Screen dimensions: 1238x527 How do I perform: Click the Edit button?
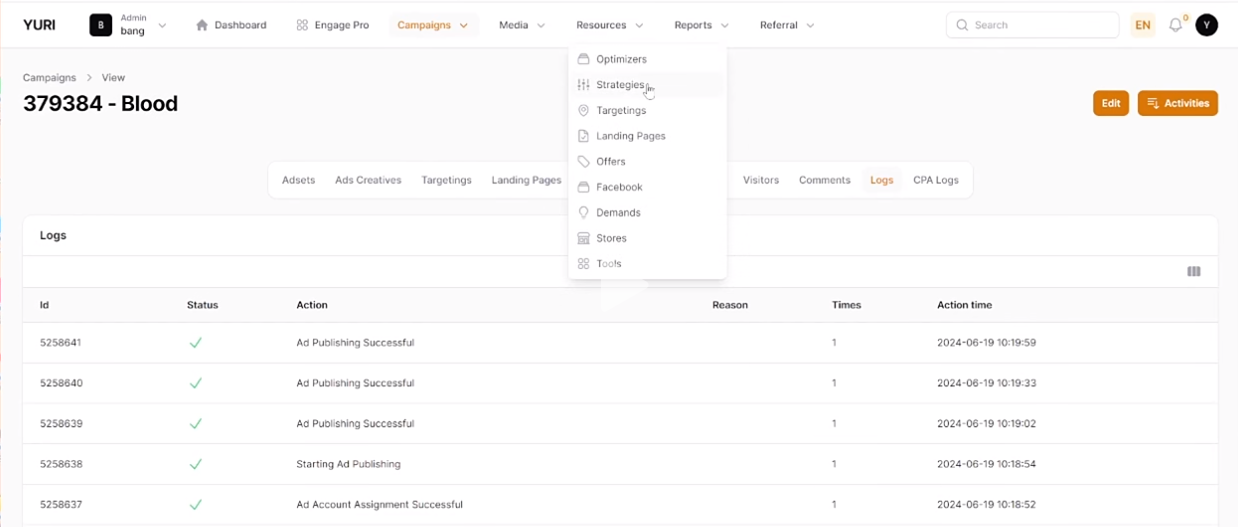click(x=1111, y=103)
